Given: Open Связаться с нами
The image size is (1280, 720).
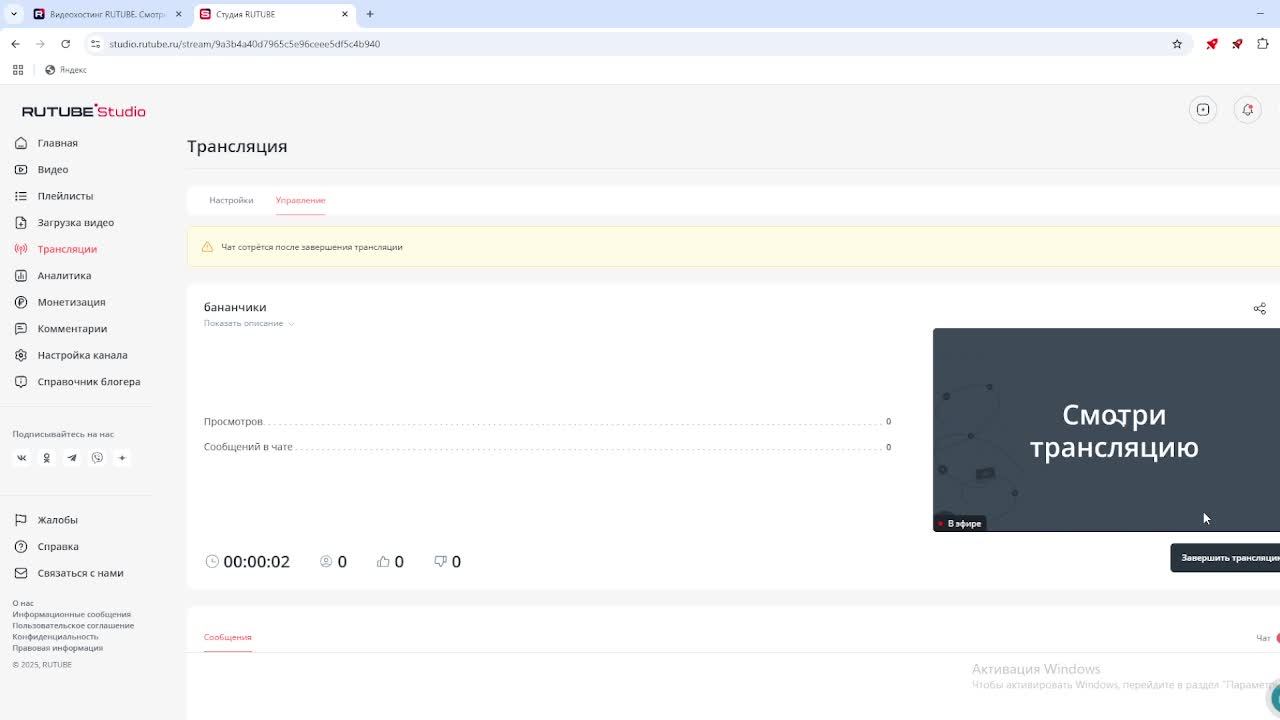Looking at the screenshot, I should 80,573.
